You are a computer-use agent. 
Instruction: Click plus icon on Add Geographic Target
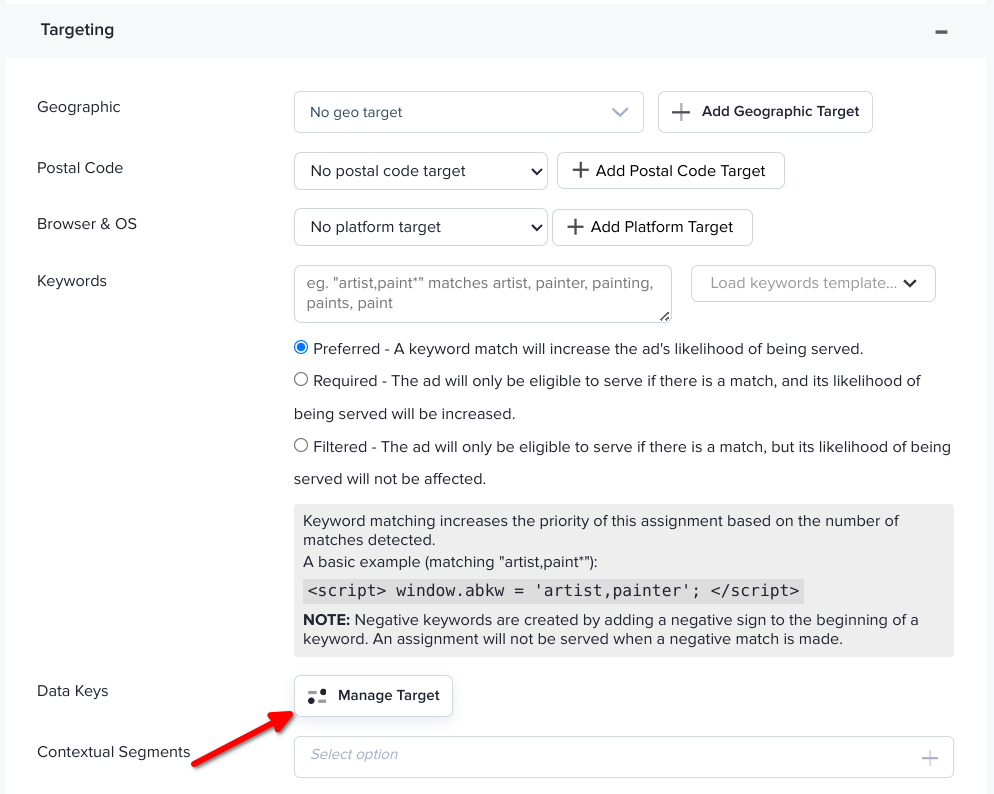point(681,112)
